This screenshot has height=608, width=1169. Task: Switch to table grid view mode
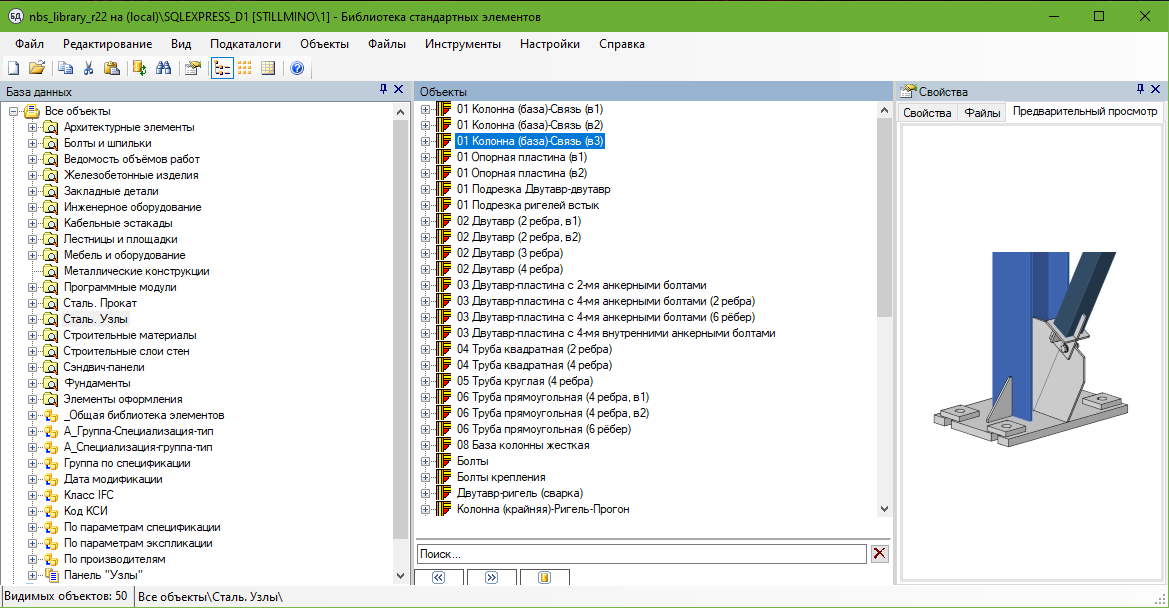(268, 69)
